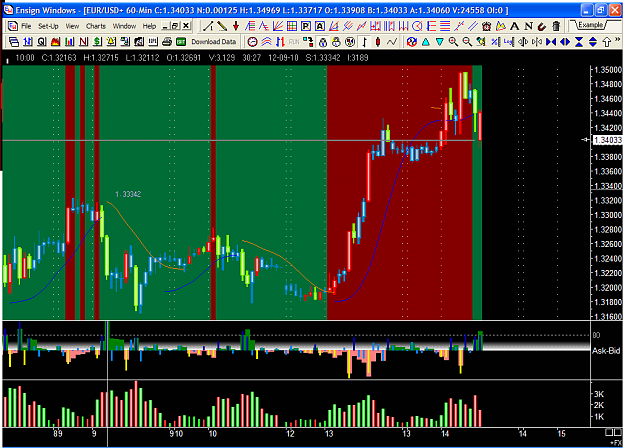The height and width of the screenshot is (448, 625).
Task: Select the fan lines tool
Action: 278,26
